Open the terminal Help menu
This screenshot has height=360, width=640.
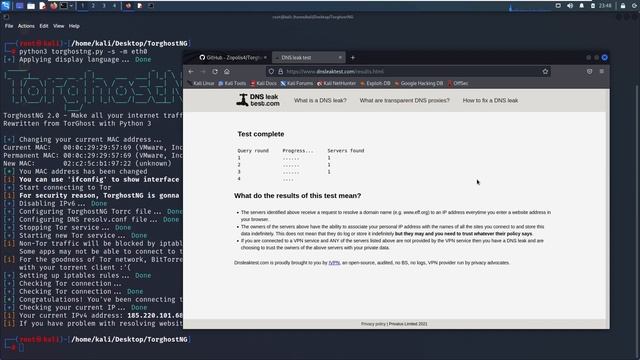point(74,26)
